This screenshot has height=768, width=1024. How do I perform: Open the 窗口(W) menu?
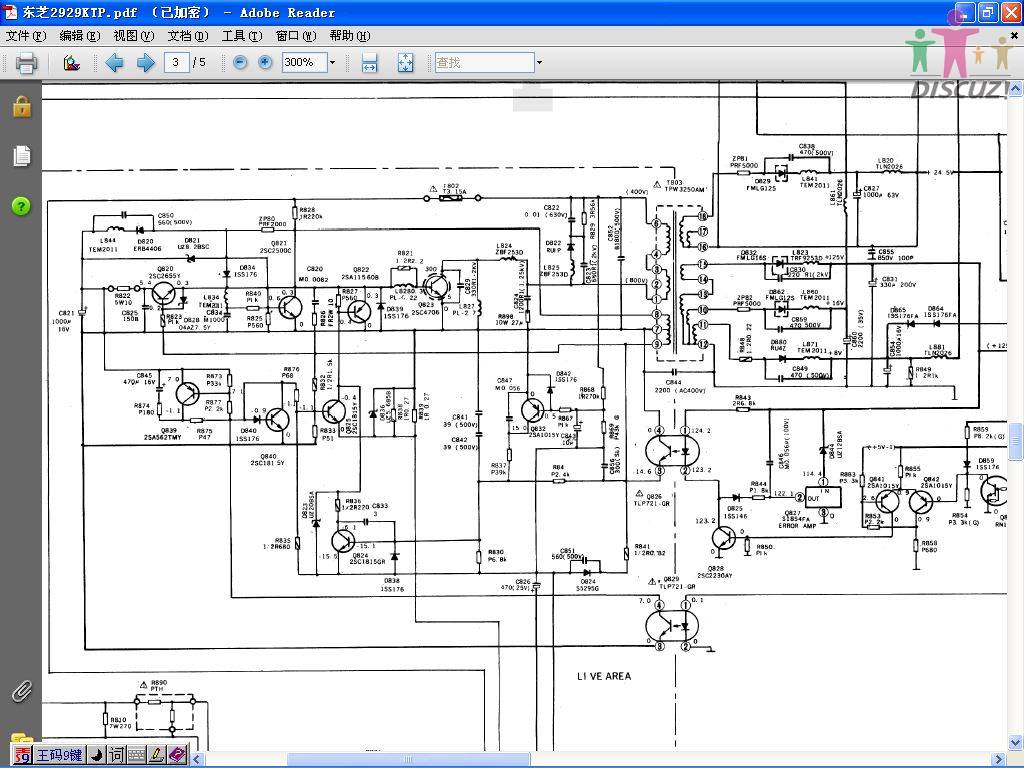[296, 35]
